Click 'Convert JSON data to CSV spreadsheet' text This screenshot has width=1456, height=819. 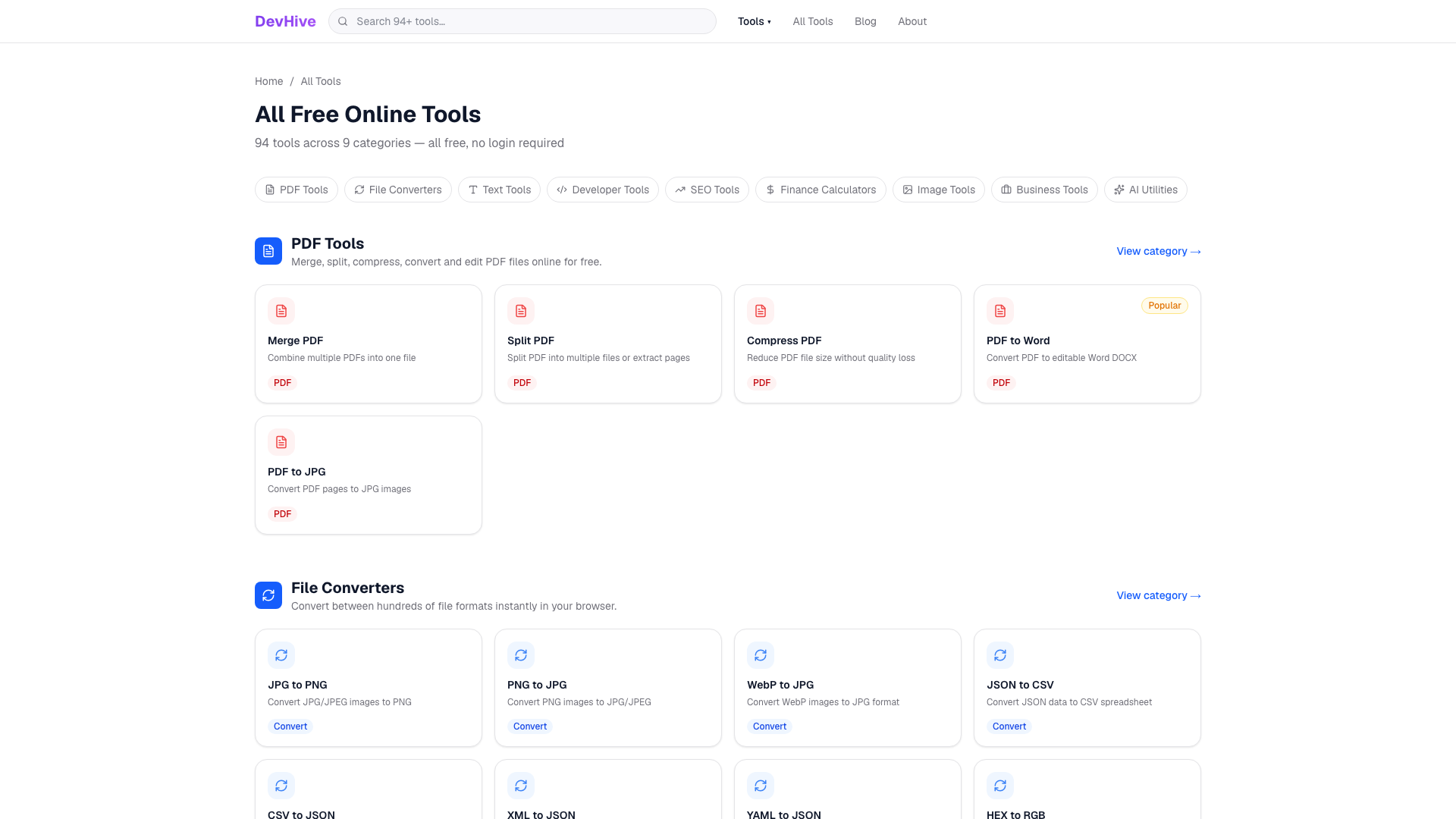[1069, 702]
